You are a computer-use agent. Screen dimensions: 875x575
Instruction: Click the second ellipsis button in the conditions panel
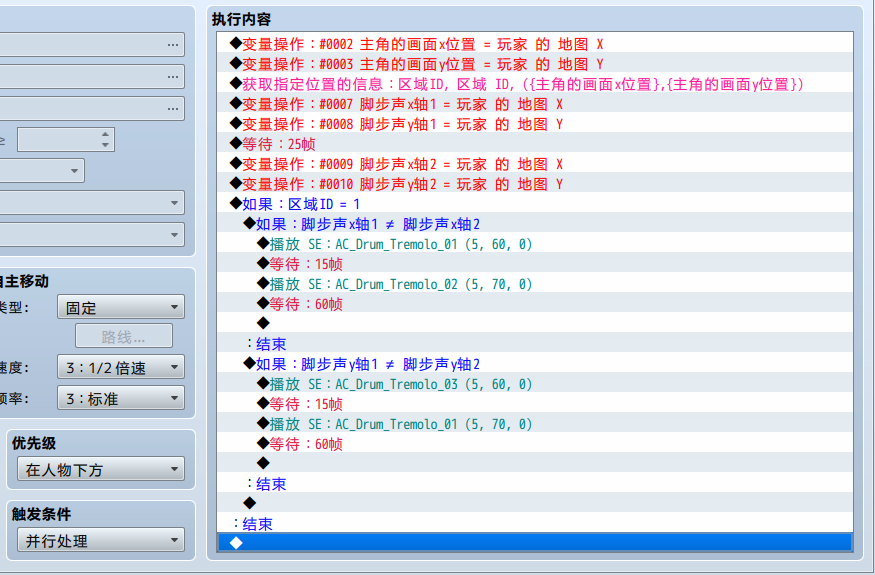click(173, 76)
